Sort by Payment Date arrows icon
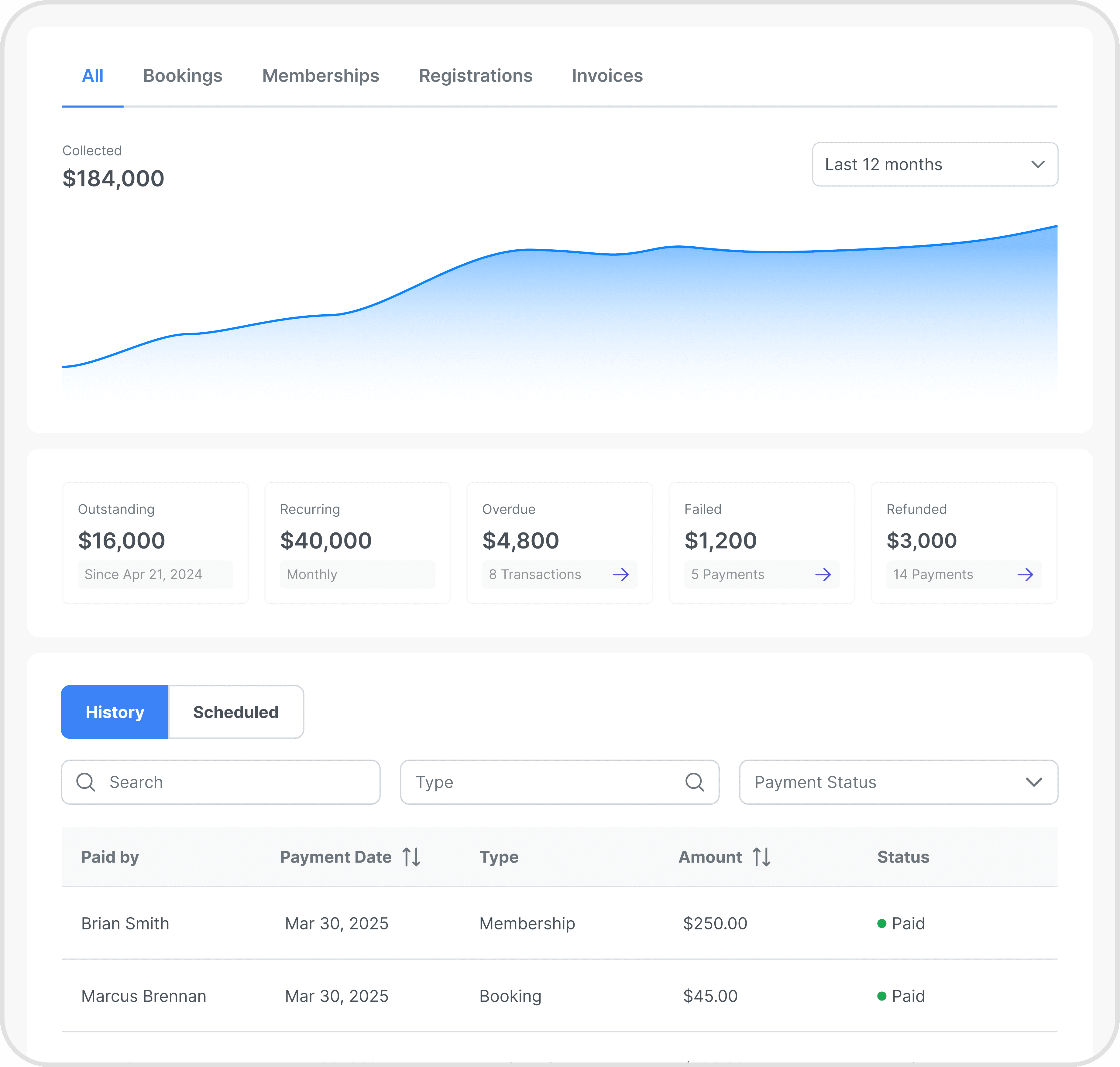This screenshot has height=1067, width=1120. [411, 857]
